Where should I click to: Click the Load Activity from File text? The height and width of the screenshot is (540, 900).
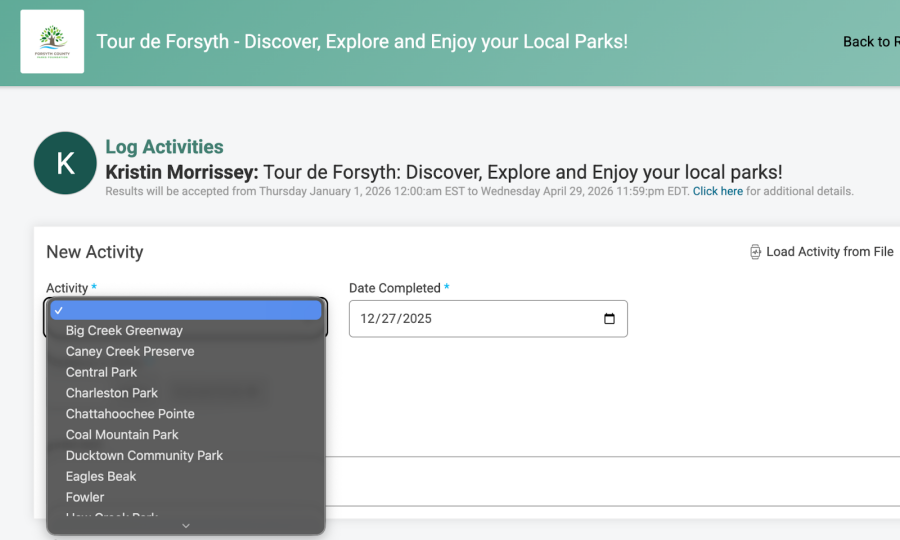[829, 252]
